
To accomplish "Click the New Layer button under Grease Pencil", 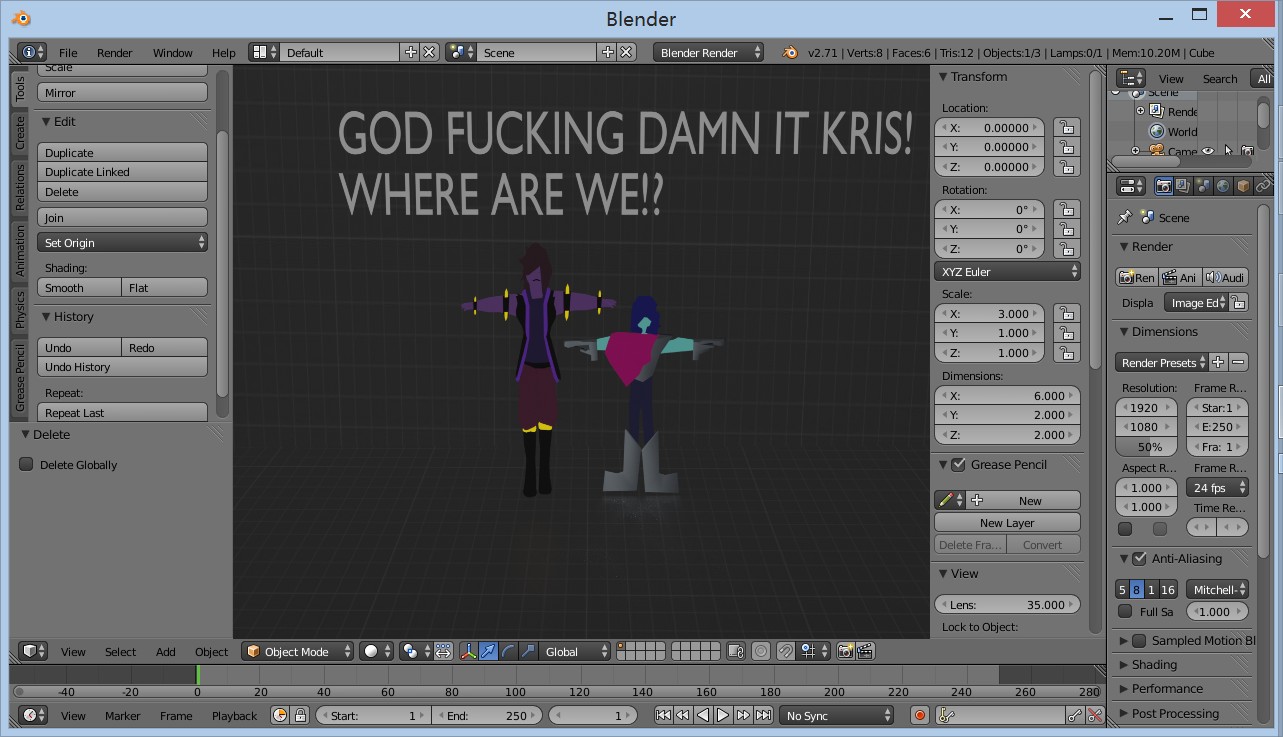I will [1007, 521].
